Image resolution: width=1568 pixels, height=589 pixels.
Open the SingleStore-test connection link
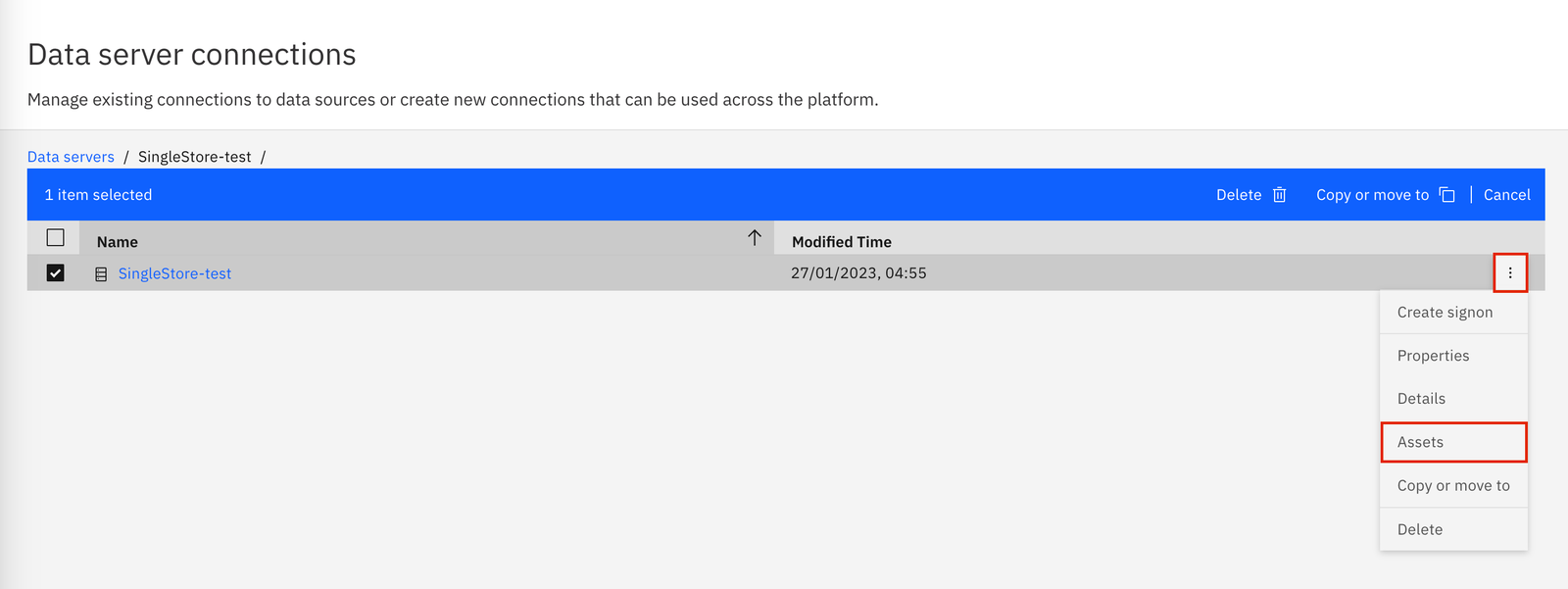click(174, 273)
